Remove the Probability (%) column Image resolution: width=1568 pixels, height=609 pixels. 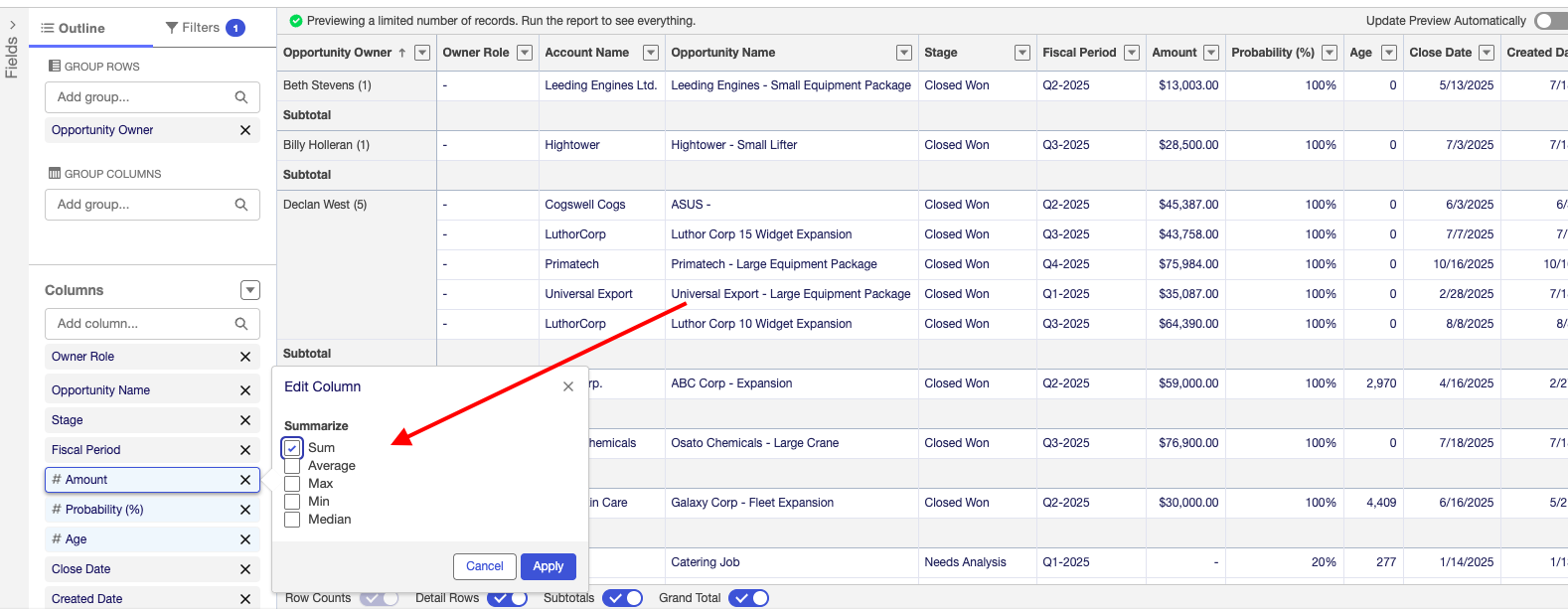pos(245,510)
